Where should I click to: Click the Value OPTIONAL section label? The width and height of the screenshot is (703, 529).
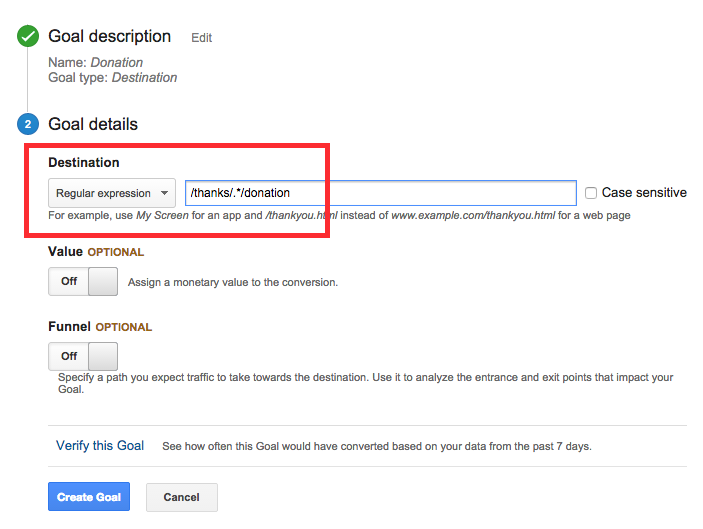96,252
